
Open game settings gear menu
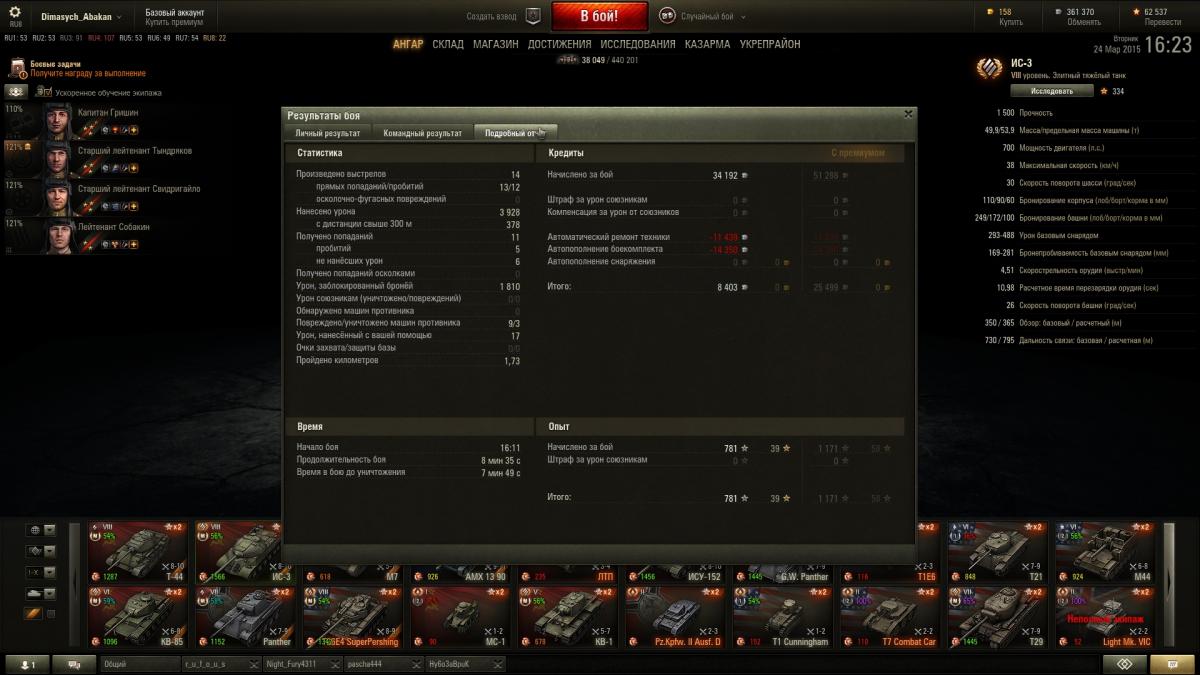14,13
